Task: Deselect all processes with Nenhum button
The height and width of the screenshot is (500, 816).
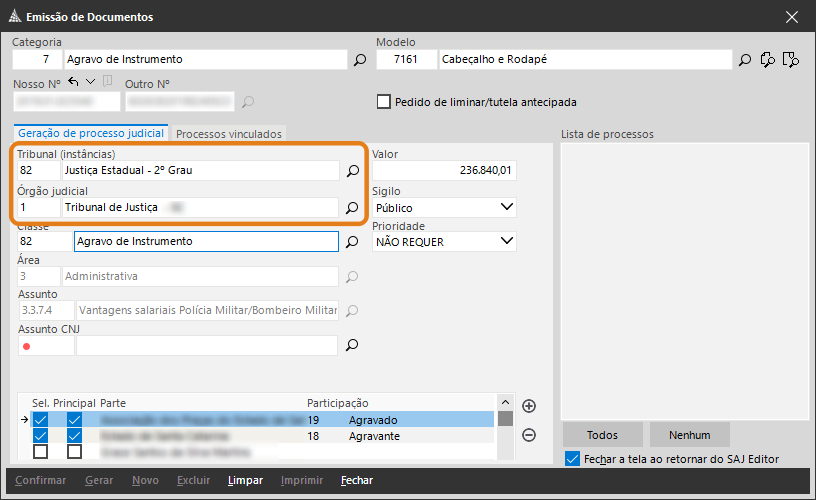Action: point(690,435)
